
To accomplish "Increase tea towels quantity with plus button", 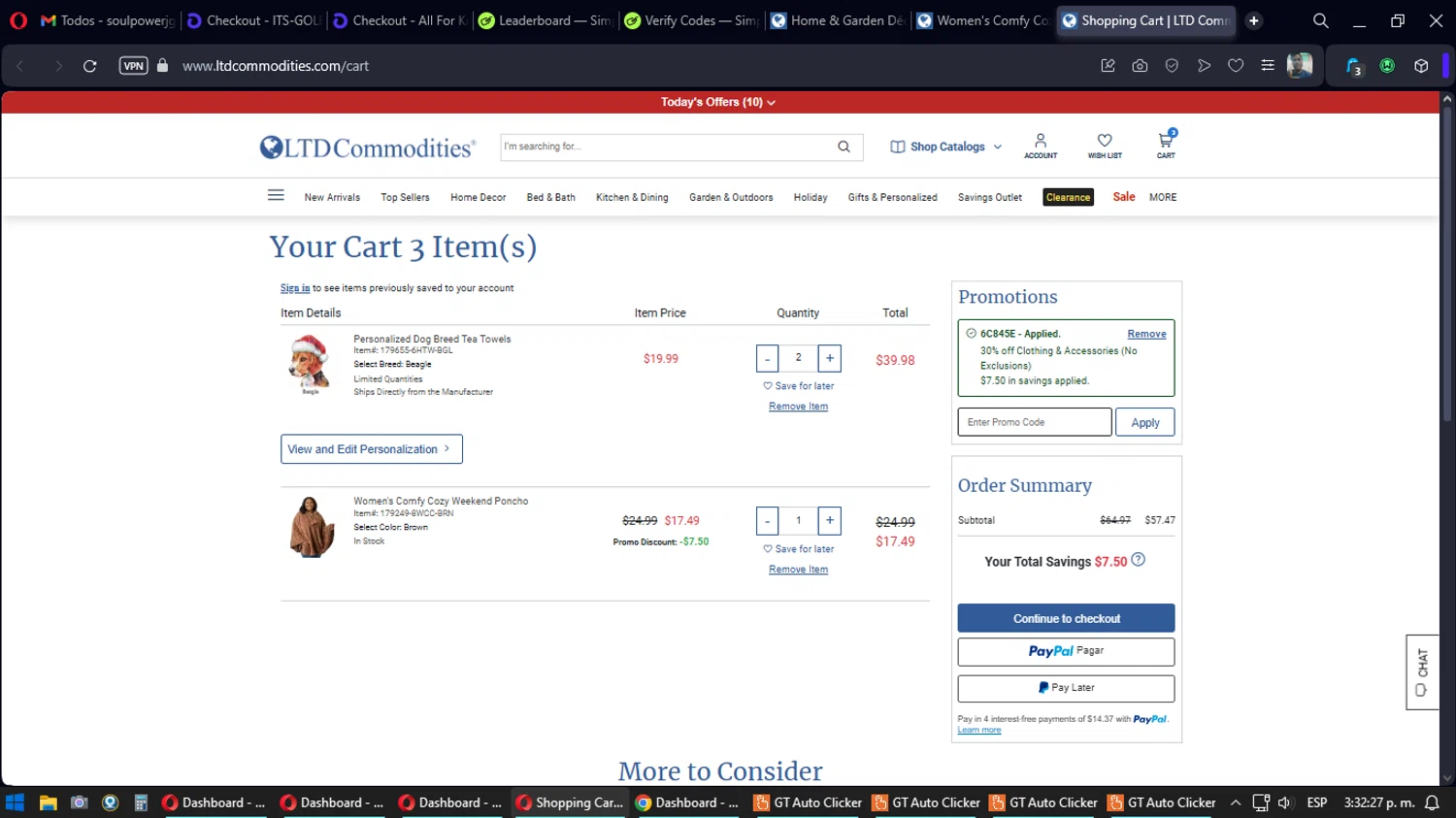I will click(830, 358).
